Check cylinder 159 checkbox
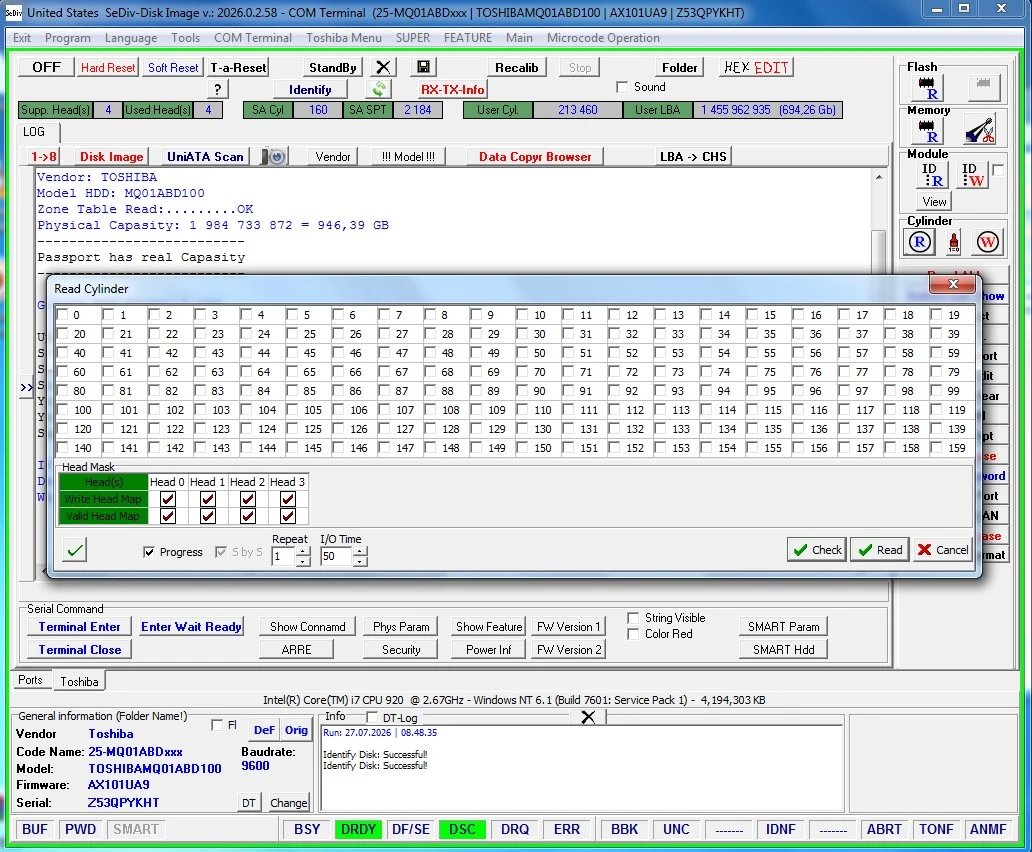 936,448
